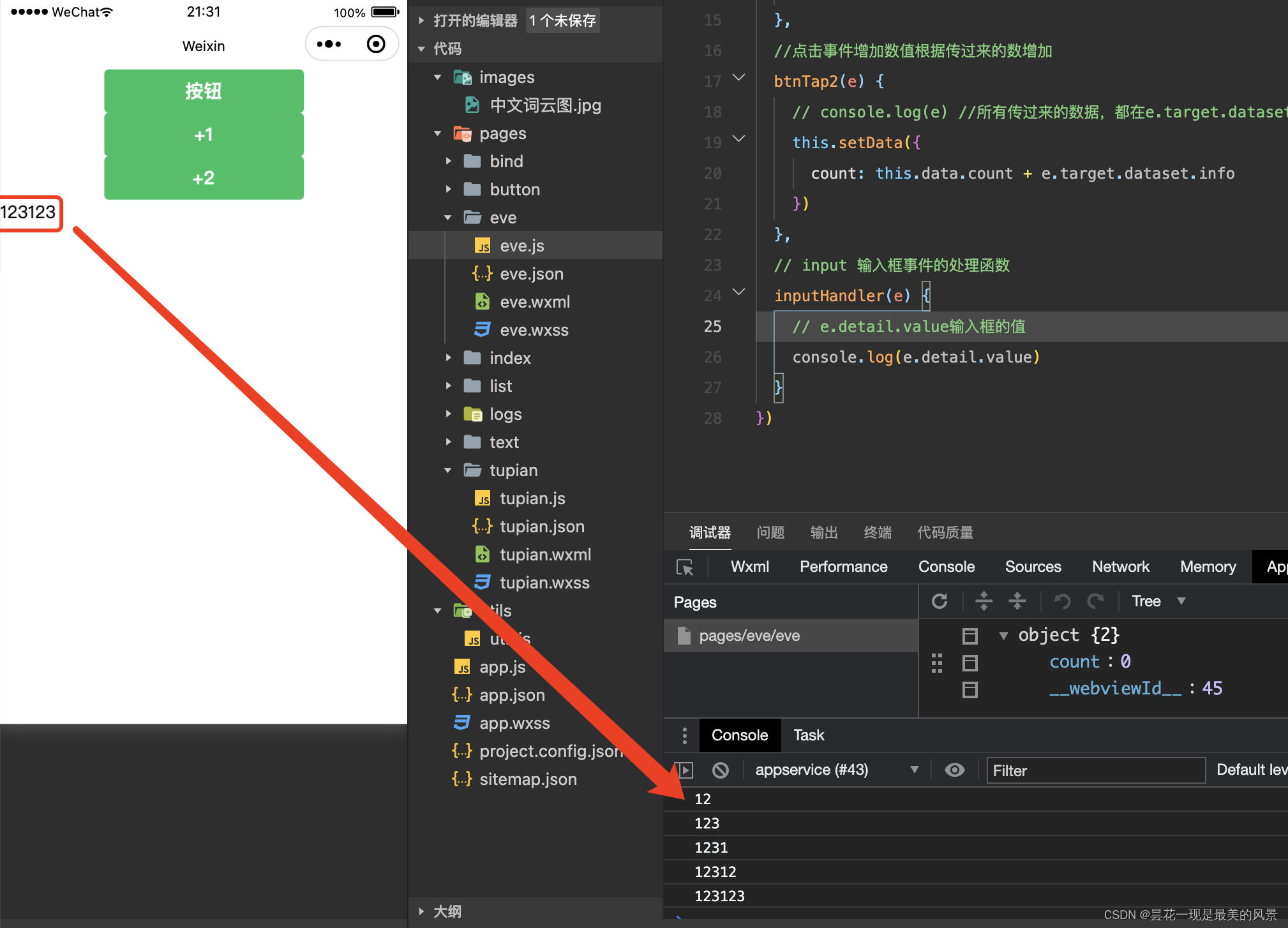Click the AppData undo icon
This screenshot has width=1288, height=928.
coord(1062,601)
